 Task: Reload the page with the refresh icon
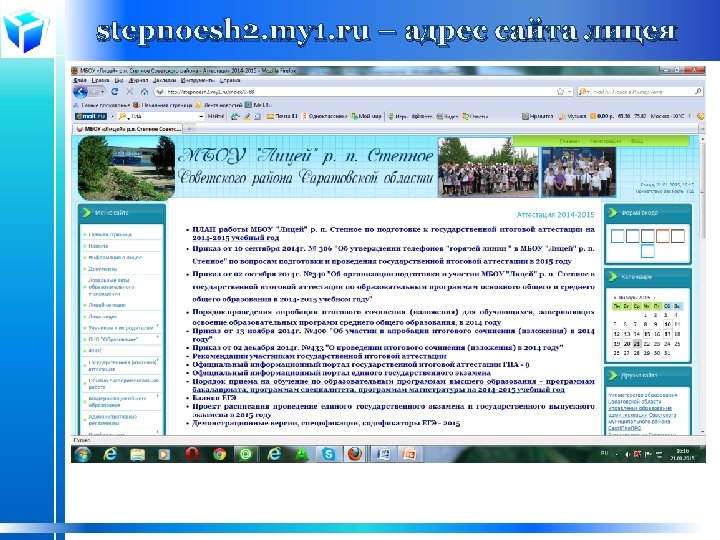click(115, 92)
